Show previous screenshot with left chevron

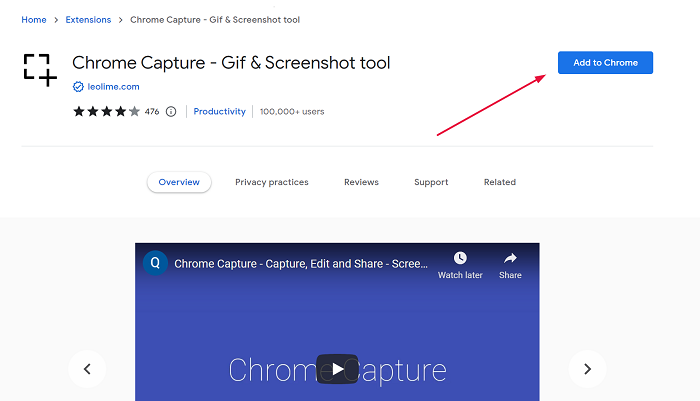click(x=87, y=369)
